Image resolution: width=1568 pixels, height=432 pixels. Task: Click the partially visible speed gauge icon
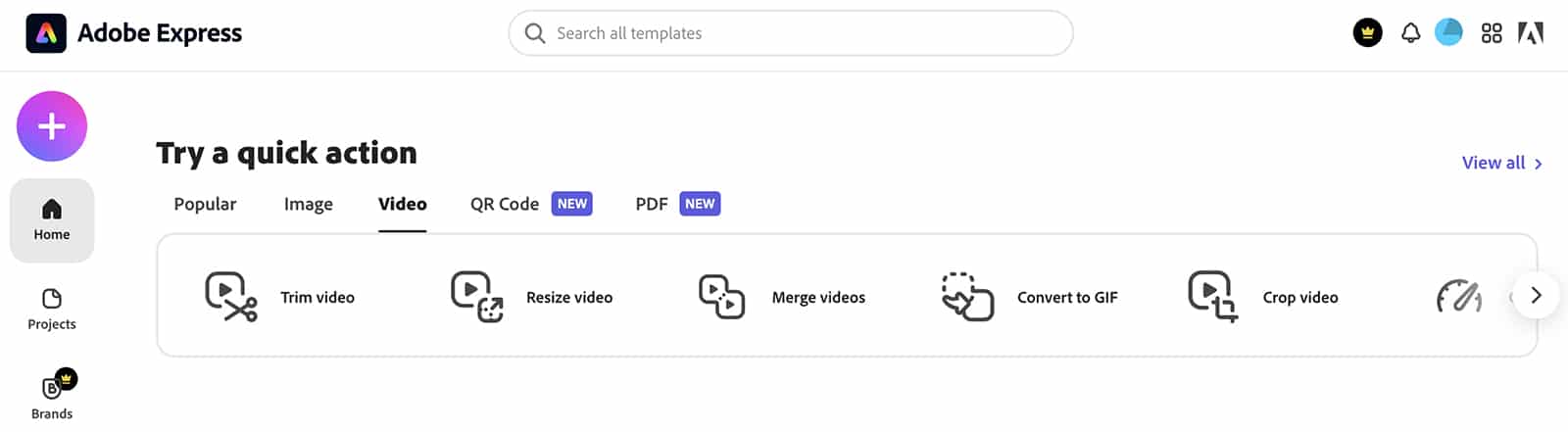pyautogui.click(x=1458, y=297)
